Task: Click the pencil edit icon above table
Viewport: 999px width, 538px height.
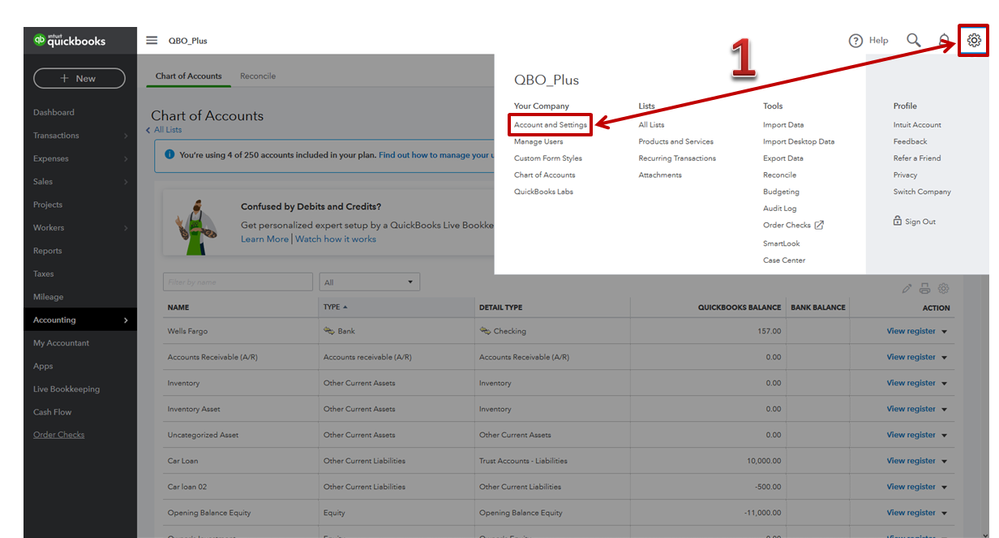Action: coord(907,289)
